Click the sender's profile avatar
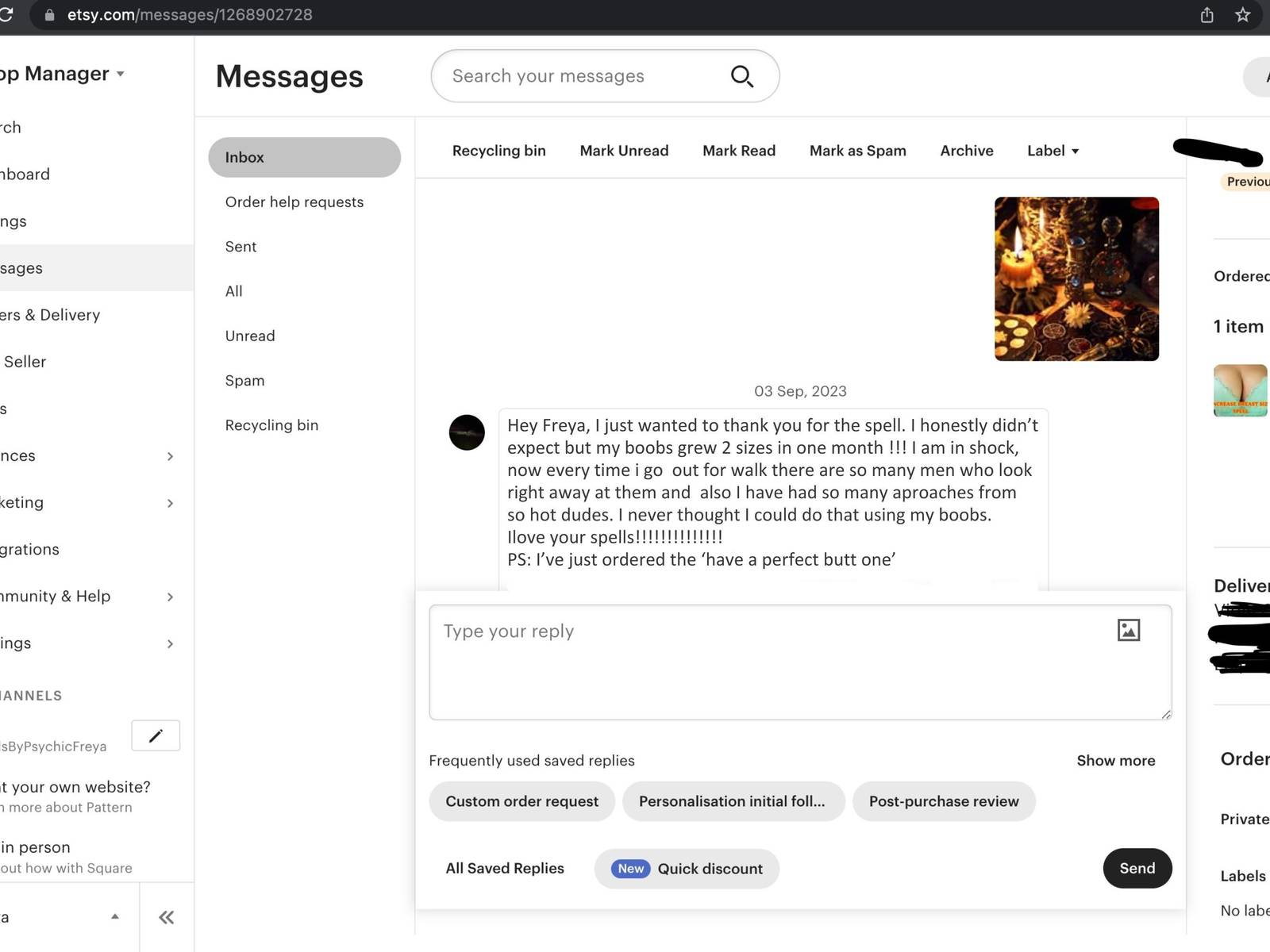 click(x=467, y=432)
